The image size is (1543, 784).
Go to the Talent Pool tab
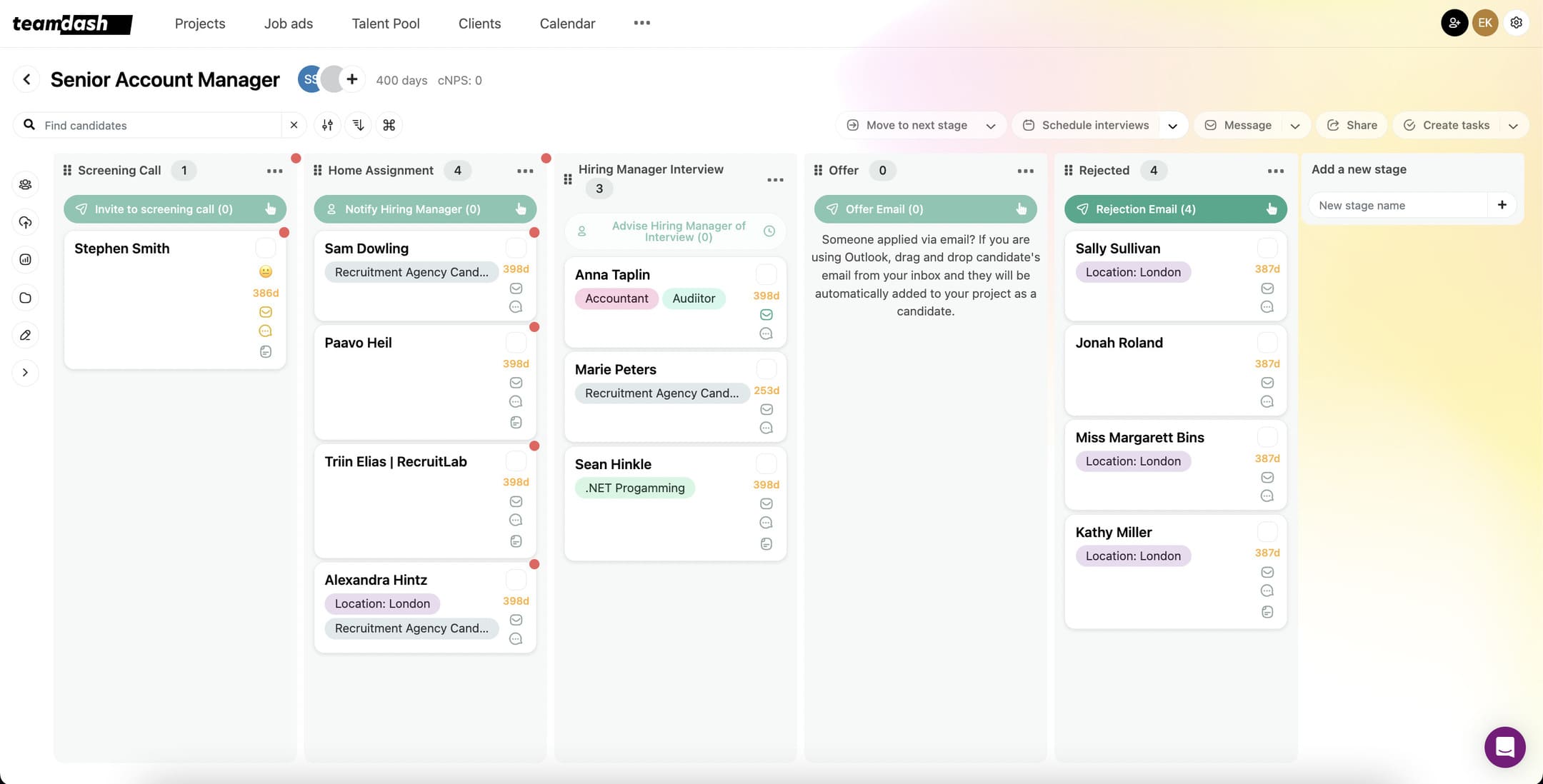pos(386,24)
